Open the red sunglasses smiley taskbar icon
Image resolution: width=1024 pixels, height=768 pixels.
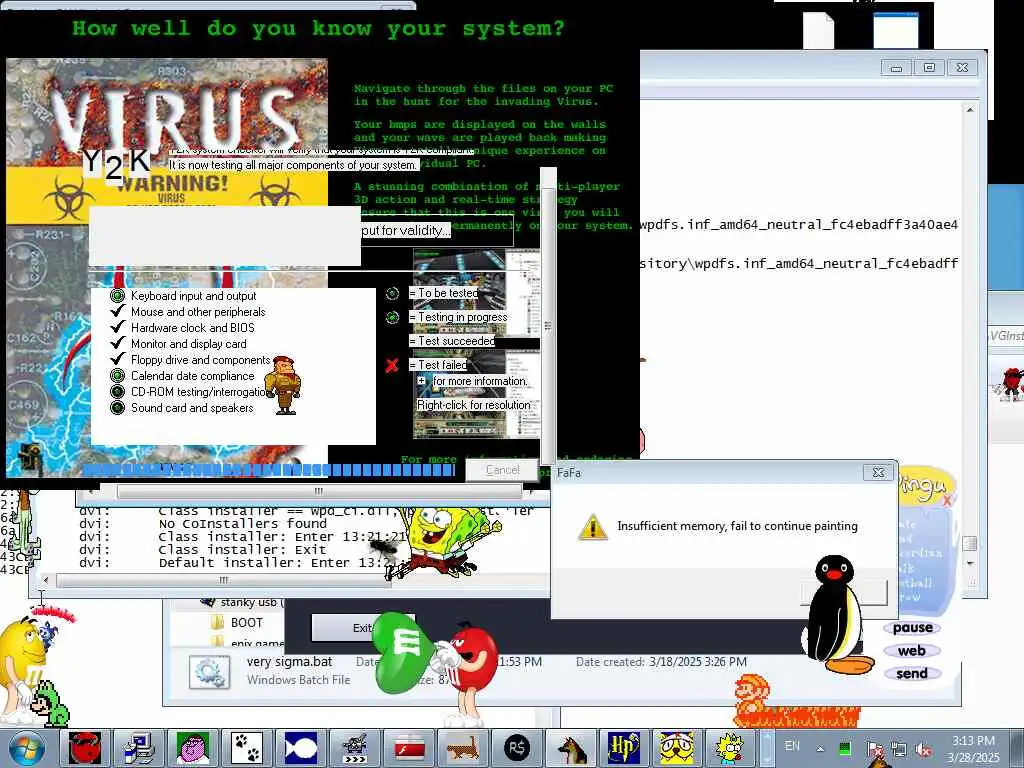(x=85, y=748)
